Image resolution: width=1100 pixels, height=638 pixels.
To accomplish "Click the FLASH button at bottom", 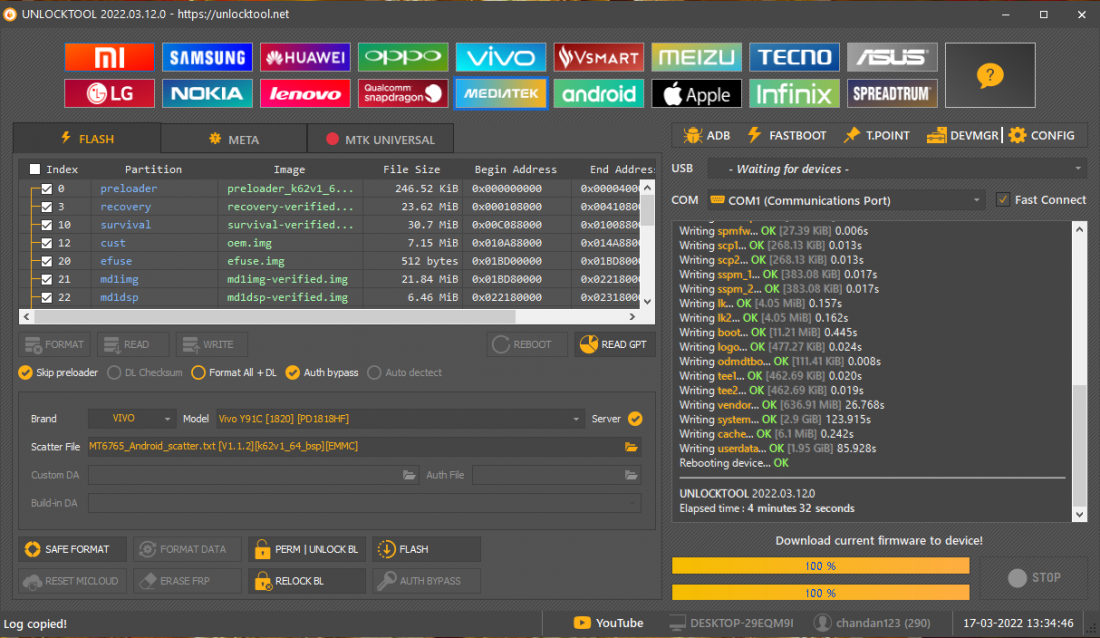I will point(427,550).
